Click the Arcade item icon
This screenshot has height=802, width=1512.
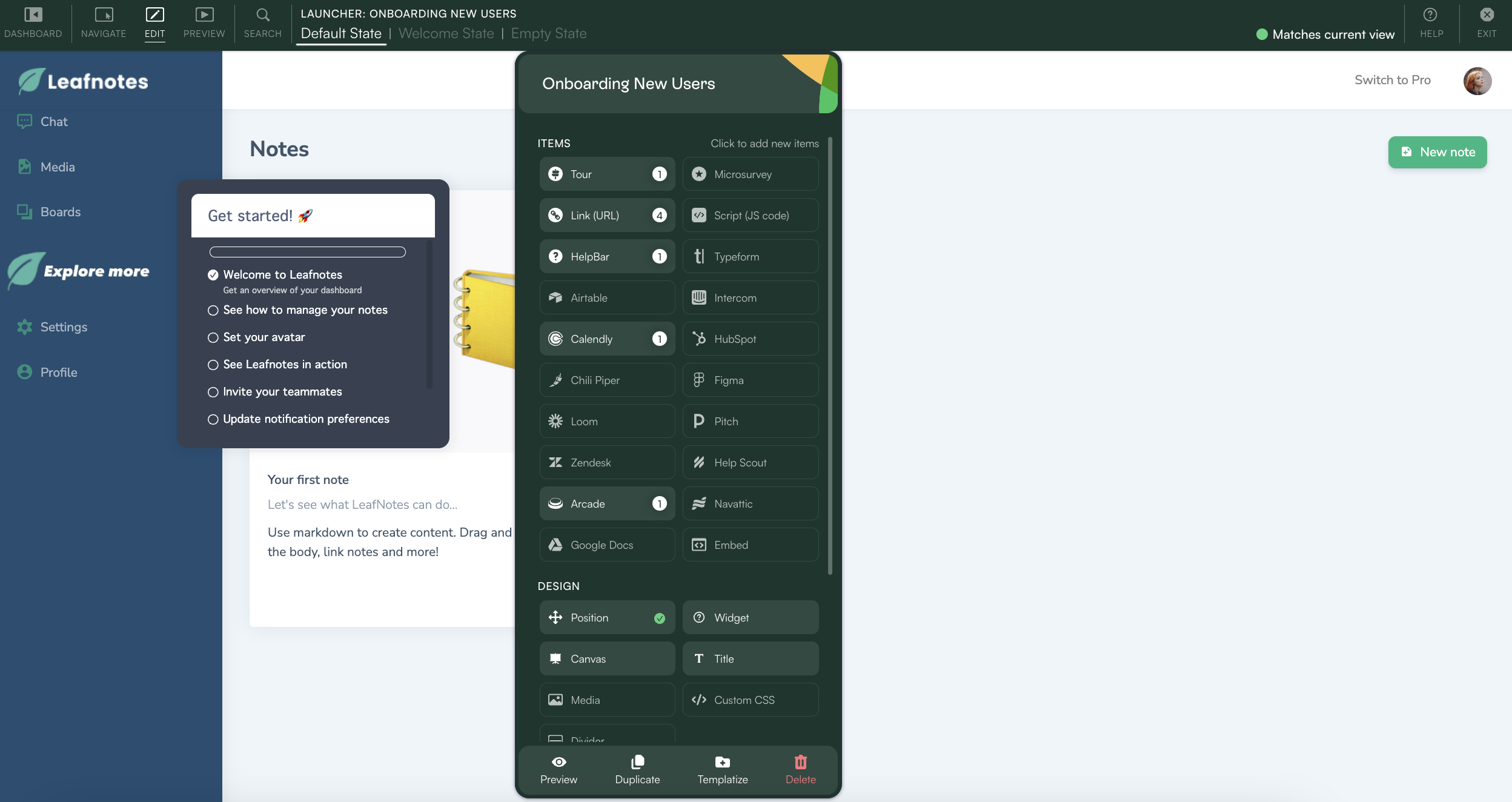[x=556, y=503]
